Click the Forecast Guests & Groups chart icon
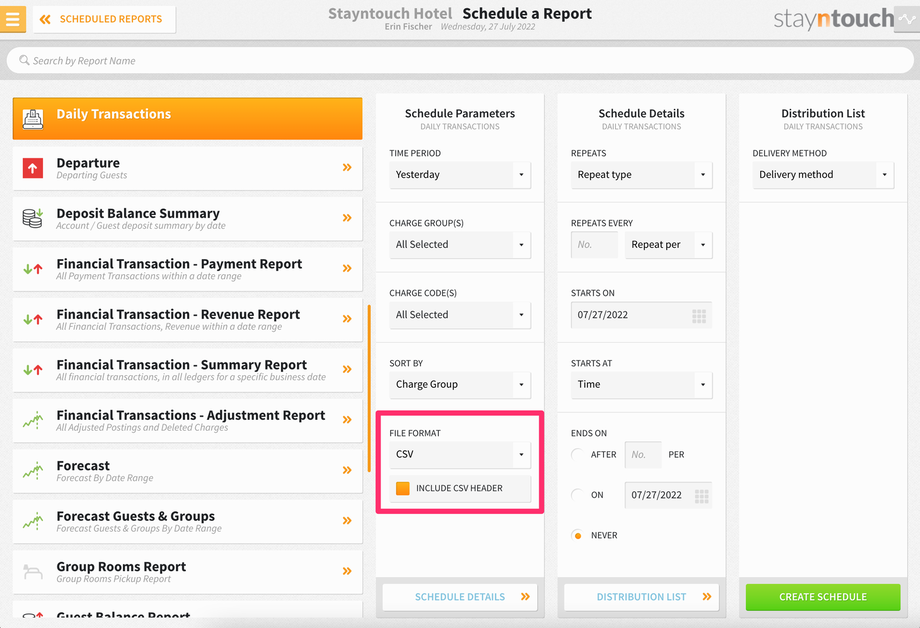920x628 pixels. [33, 521]
